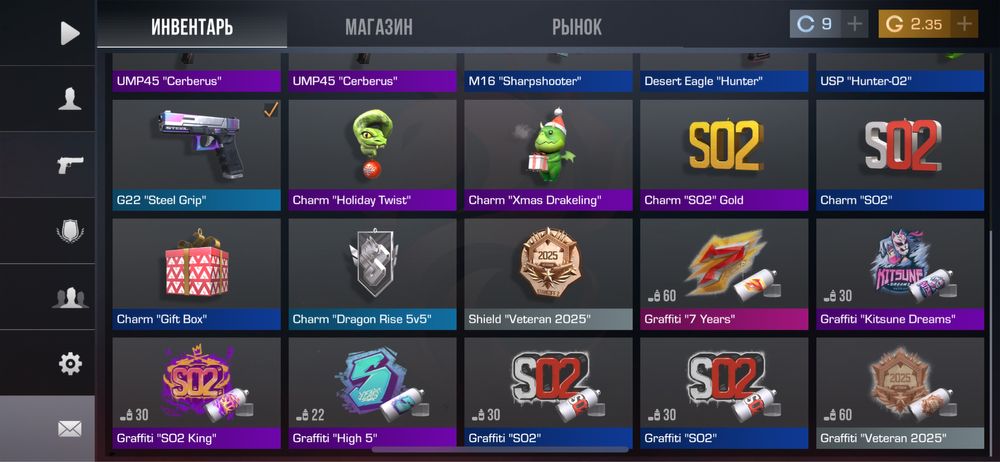Tap the play arrow icon in sidebar
1000x462 pixels.
click(70, 33)
